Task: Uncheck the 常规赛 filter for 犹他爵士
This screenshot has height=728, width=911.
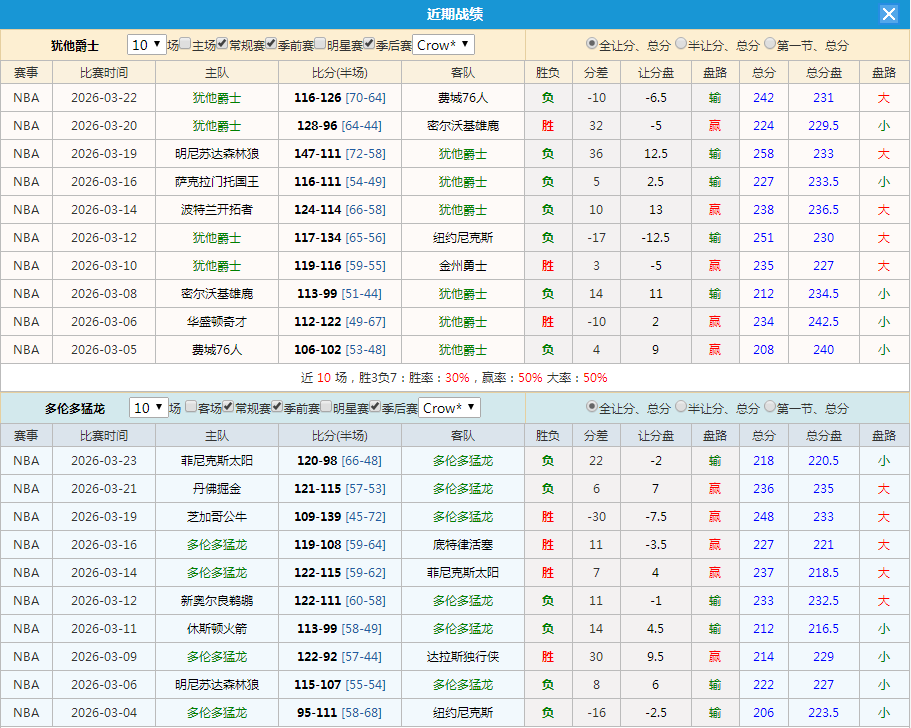Action: [x=220, y=45]
